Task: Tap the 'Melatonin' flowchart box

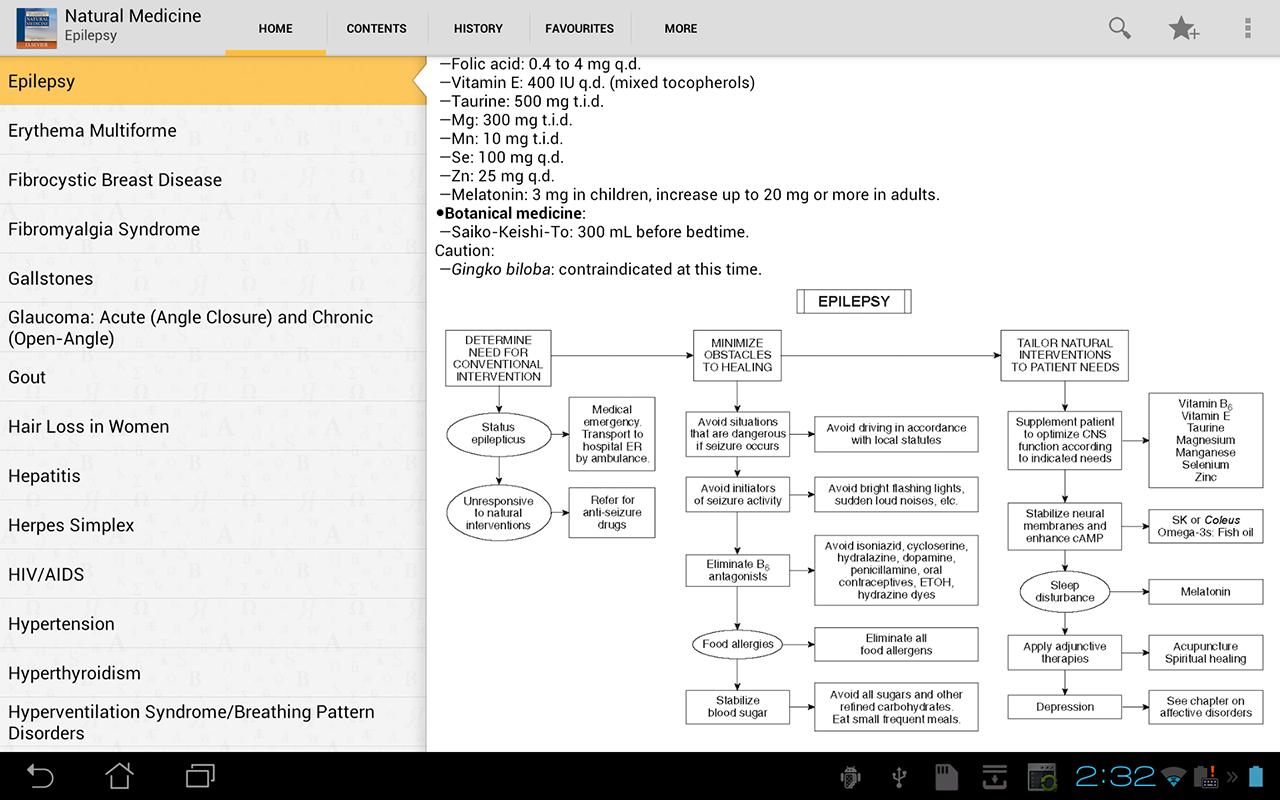Action: [1205, 592]
